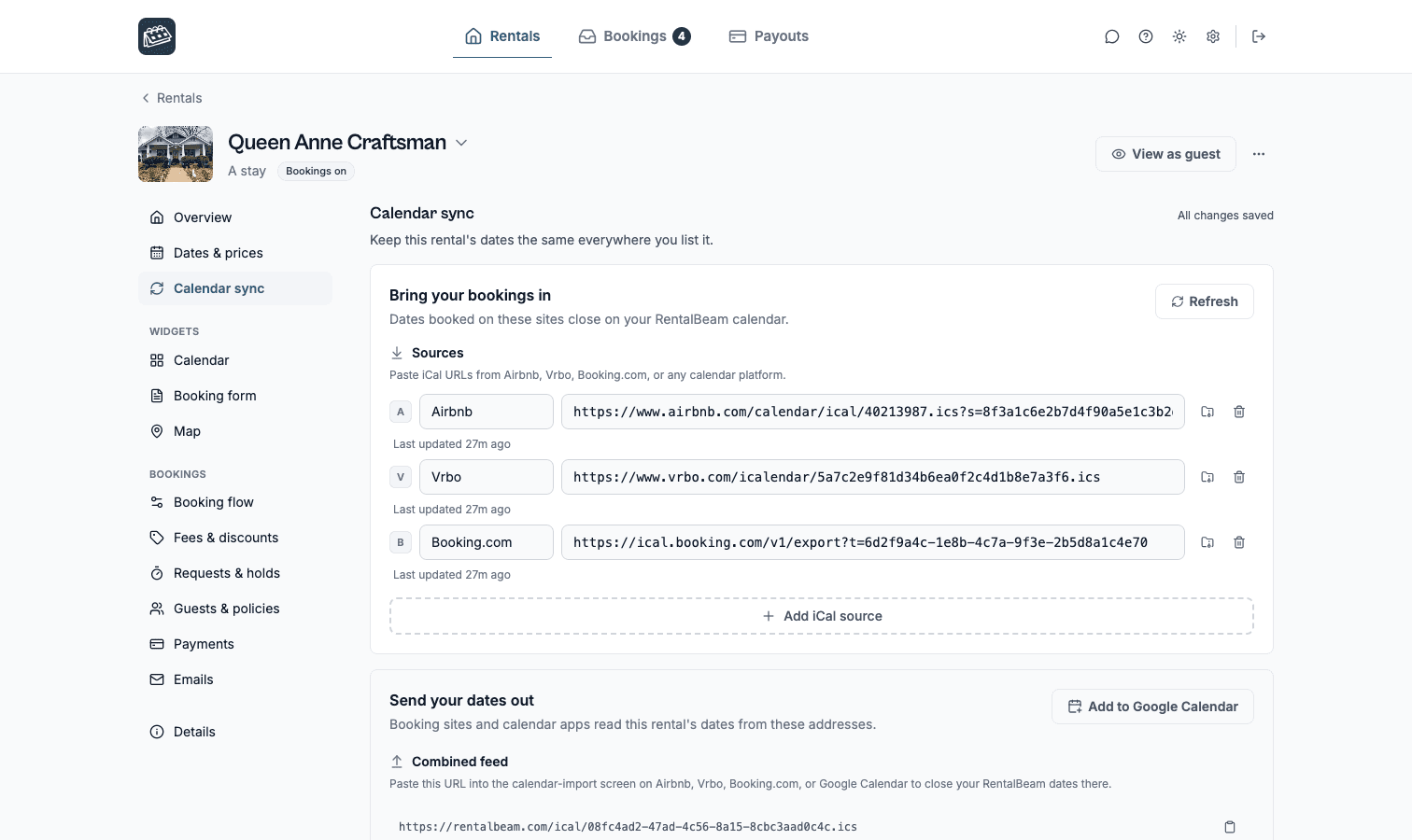Click the Refresh button
Image resolution: width=1412 pixels, height=840 pixels.
click(1205, 301)
